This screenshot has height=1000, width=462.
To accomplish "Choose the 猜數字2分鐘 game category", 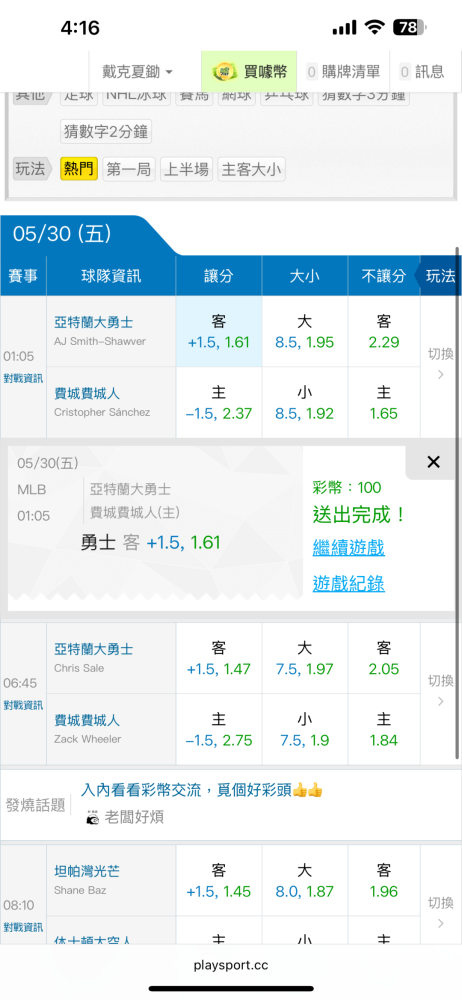I will click(106, 131).
